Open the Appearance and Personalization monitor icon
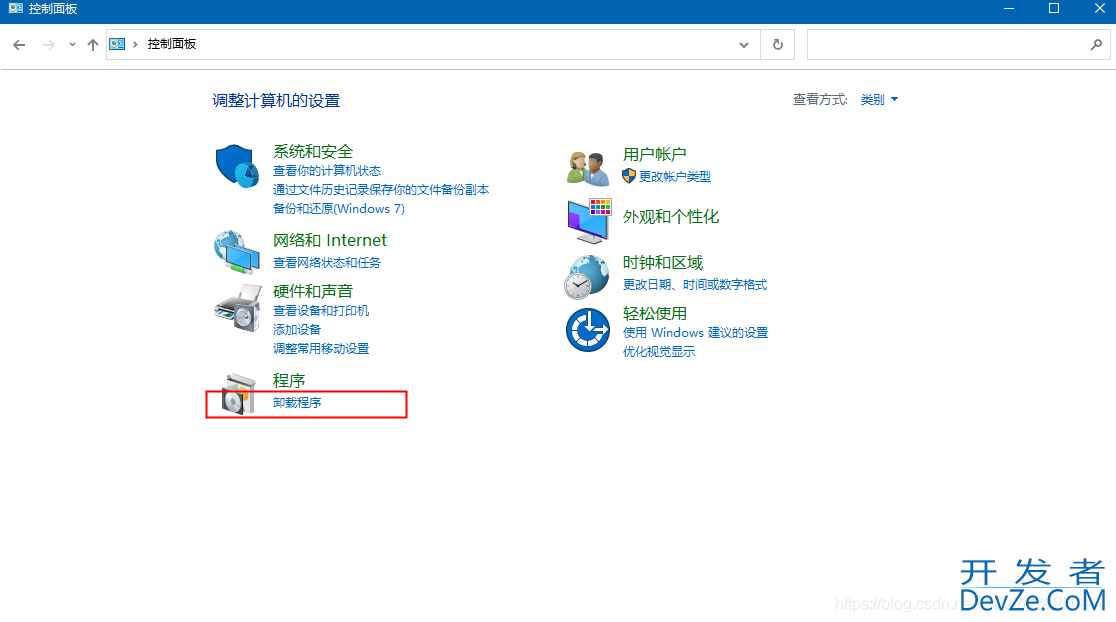Viewport: 1116px width, 622px height. pos(589,221)
